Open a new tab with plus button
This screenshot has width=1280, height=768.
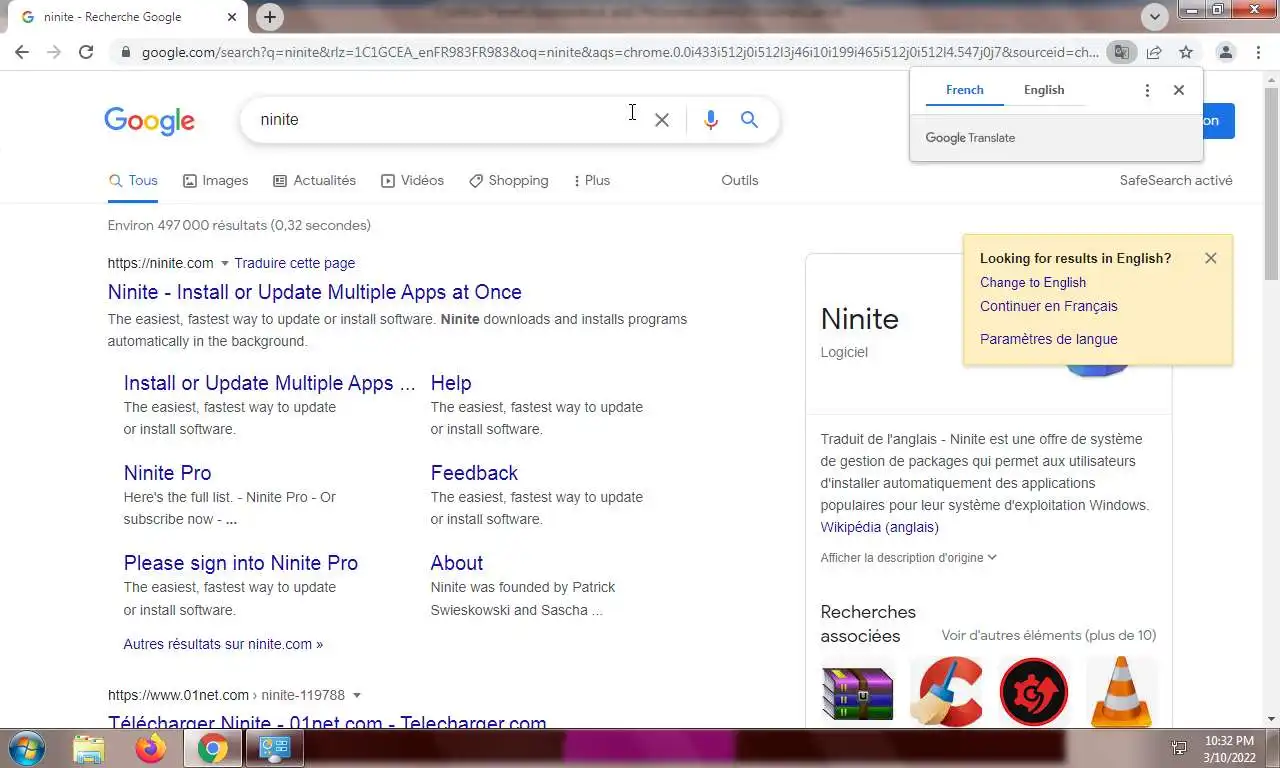point(270,17)
